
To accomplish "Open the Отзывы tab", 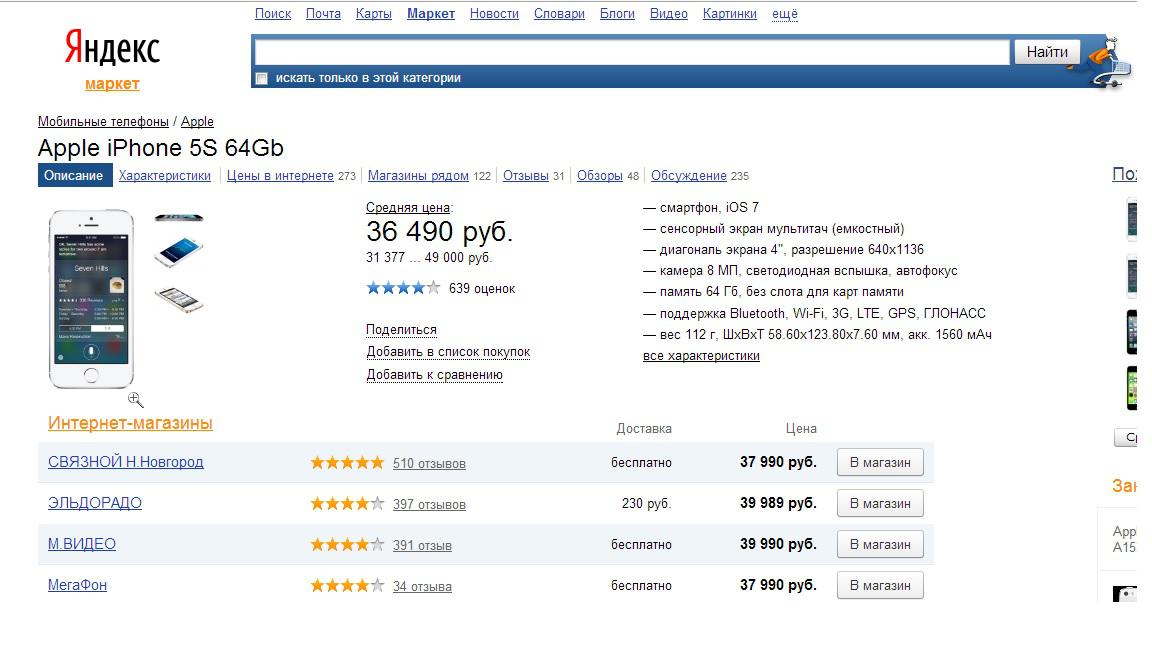I will (525, 176).
